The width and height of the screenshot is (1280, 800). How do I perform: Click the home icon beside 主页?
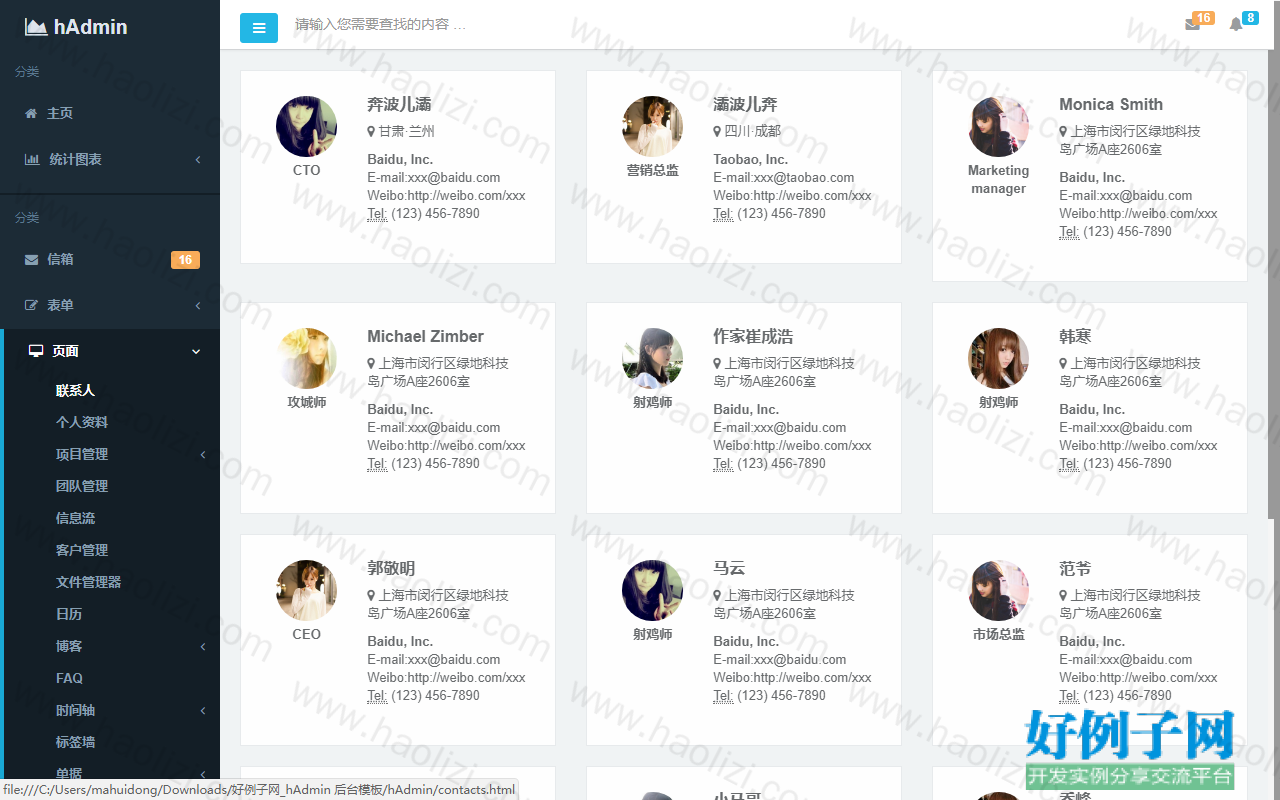(x=31, y=114)
